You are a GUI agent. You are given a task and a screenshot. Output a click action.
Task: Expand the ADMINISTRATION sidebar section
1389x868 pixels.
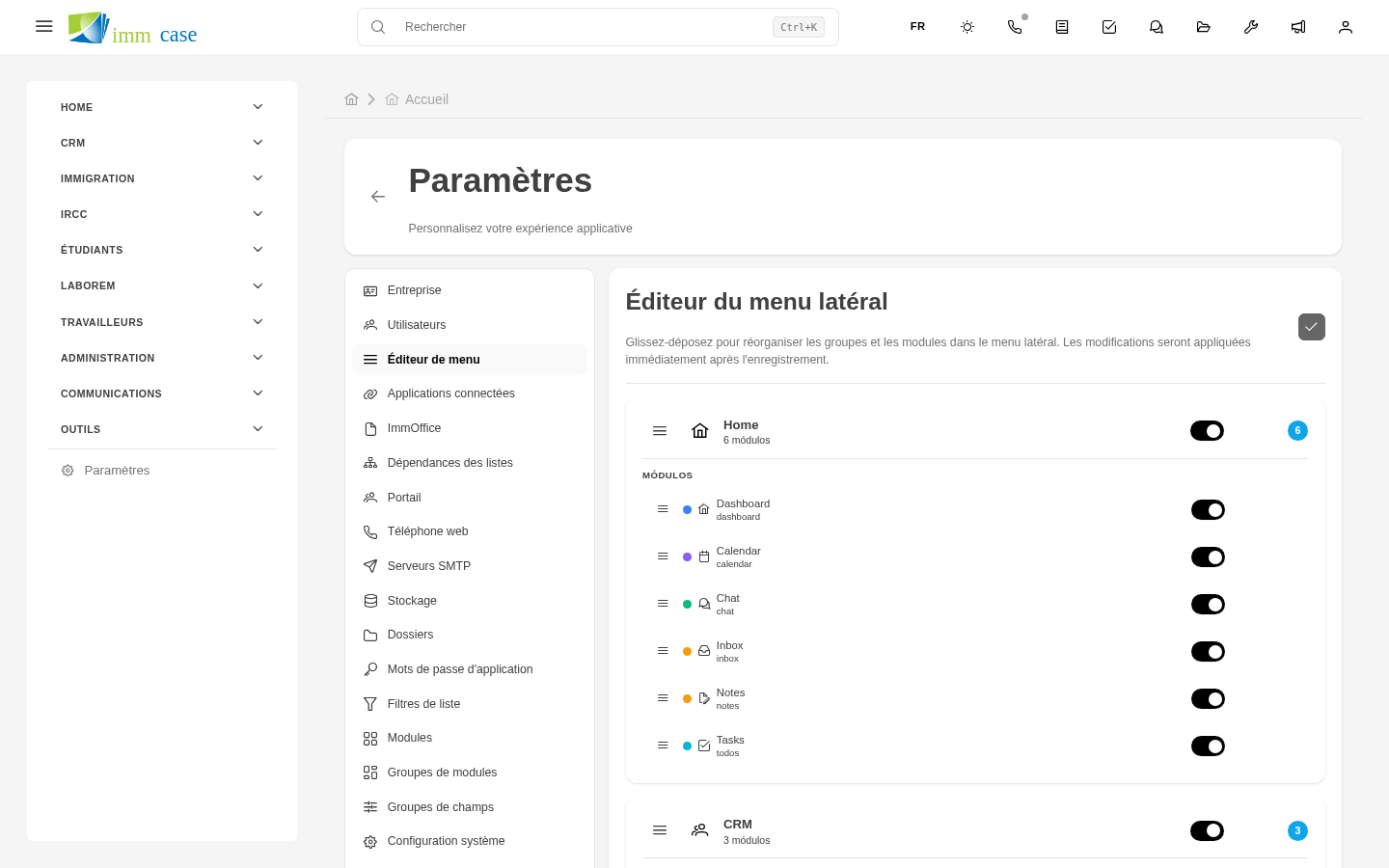[x=162, y=358]
